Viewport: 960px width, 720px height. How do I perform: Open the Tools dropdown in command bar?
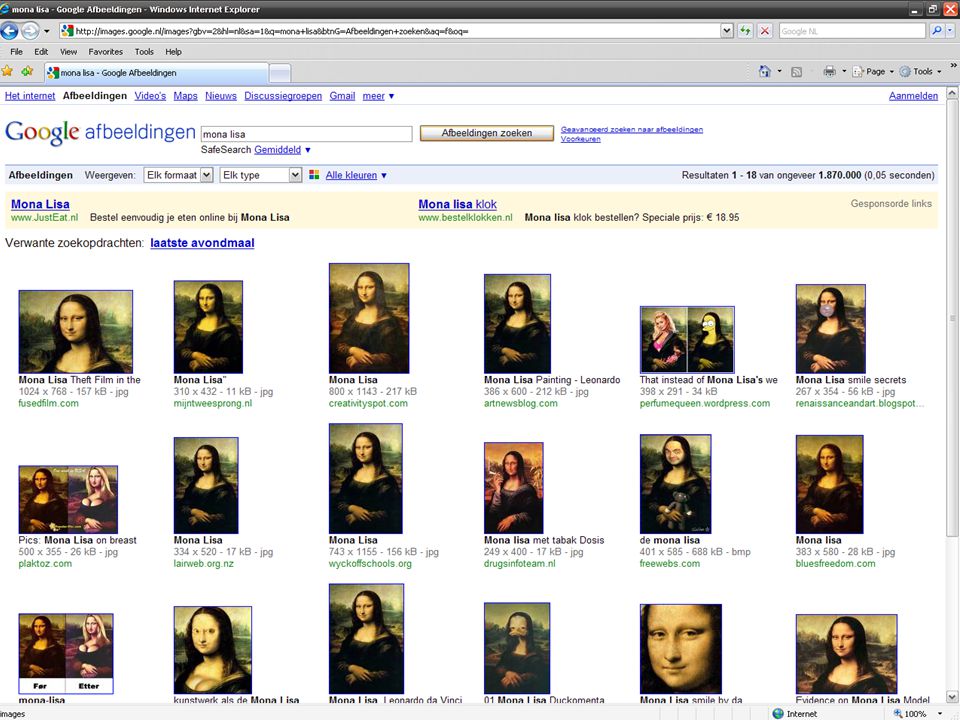point(920,72)
